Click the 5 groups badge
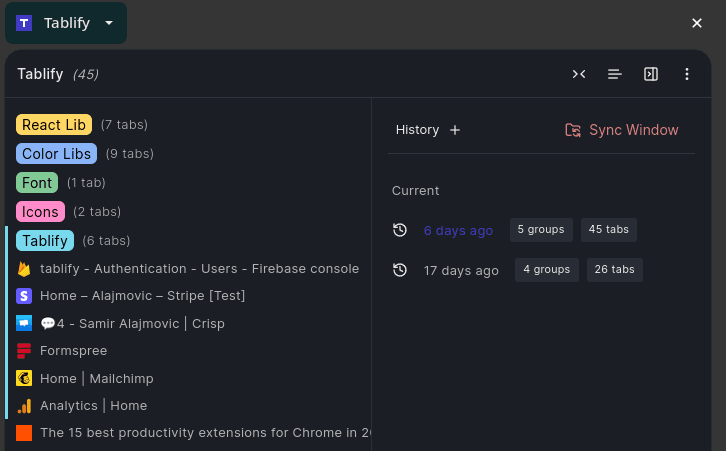The image size is (726, 451). click(x=541, y=230)
